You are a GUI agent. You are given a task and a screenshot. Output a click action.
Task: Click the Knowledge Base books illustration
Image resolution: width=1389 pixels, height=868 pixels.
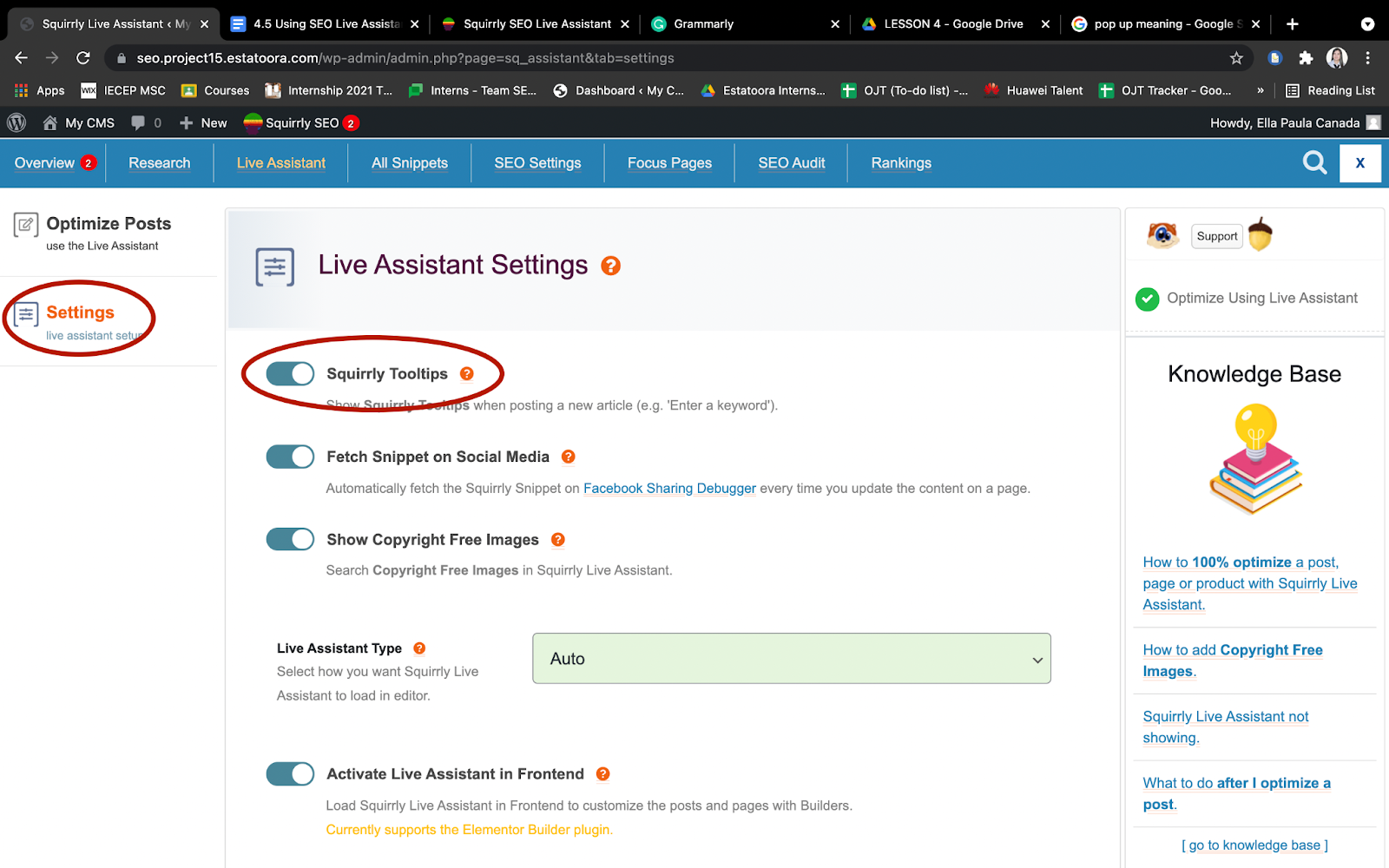(x=1255, y=459)
